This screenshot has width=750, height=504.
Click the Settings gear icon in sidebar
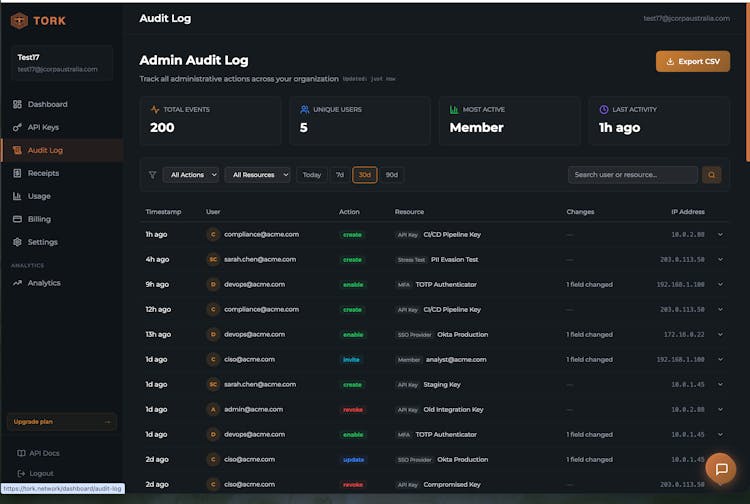click(17, 242)
